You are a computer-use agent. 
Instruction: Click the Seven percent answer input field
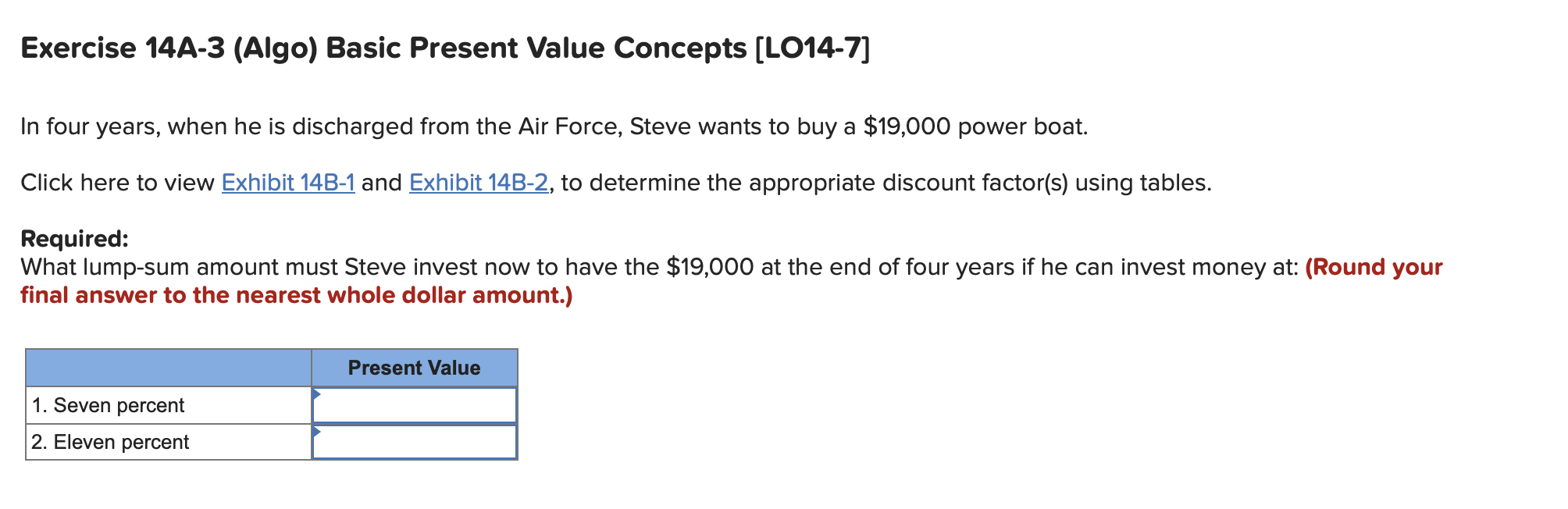click(x=415, y=404)
